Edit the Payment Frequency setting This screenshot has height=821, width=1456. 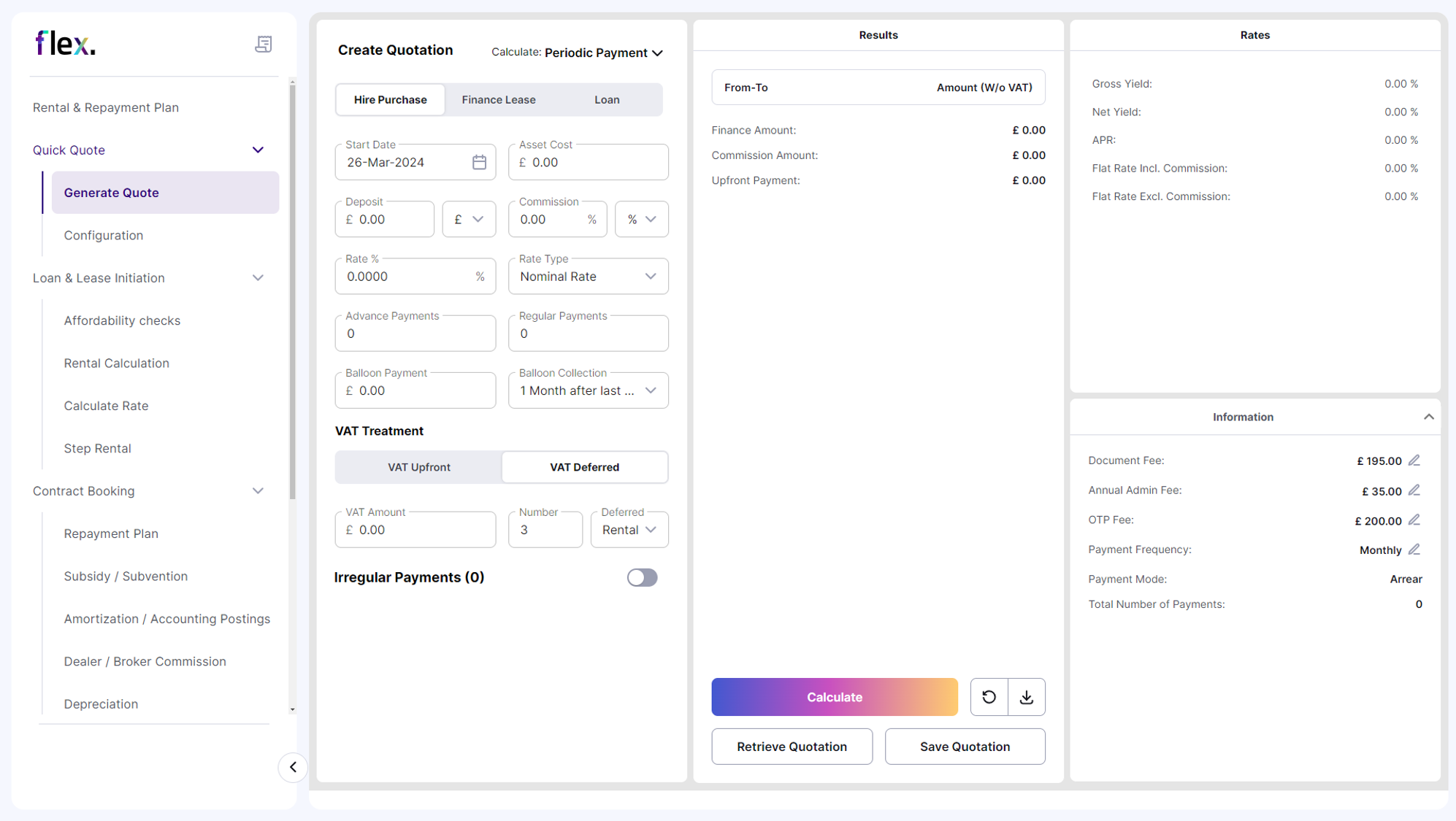point(1414,549)
